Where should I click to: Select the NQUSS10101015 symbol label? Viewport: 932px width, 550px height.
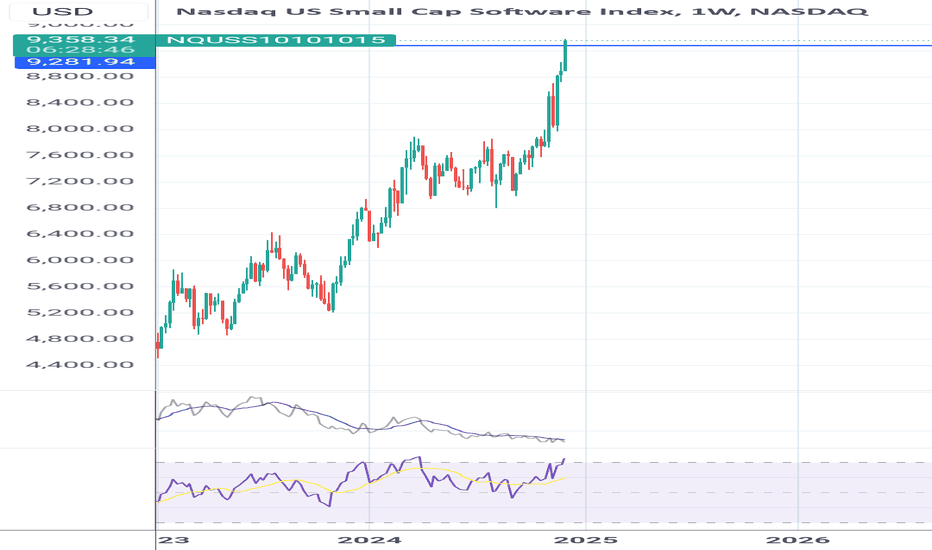276,40
